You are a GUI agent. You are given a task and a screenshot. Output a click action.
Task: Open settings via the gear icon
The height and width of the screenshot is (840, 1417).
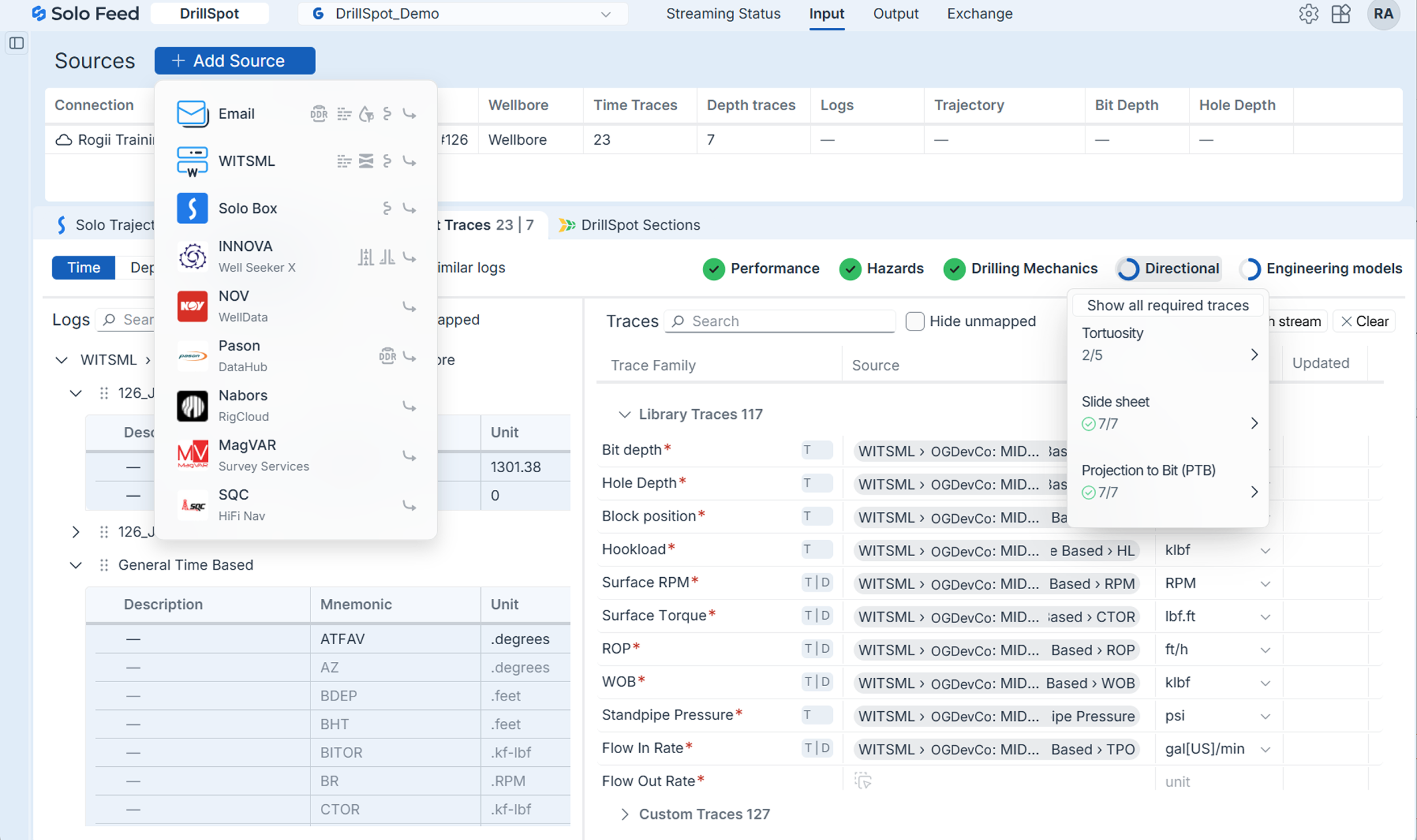click(x=1309, y=14)
